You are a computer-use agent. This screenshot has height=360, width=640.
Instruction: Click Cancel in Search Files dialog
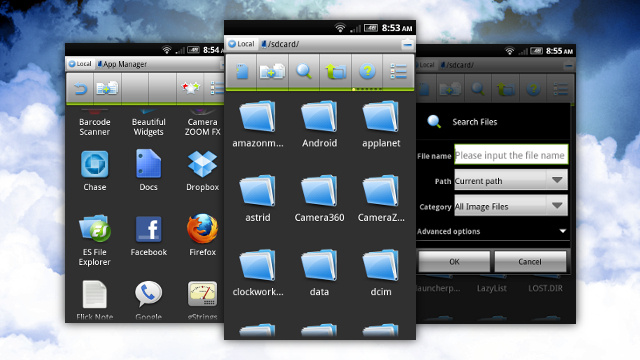tap(530, 262)
